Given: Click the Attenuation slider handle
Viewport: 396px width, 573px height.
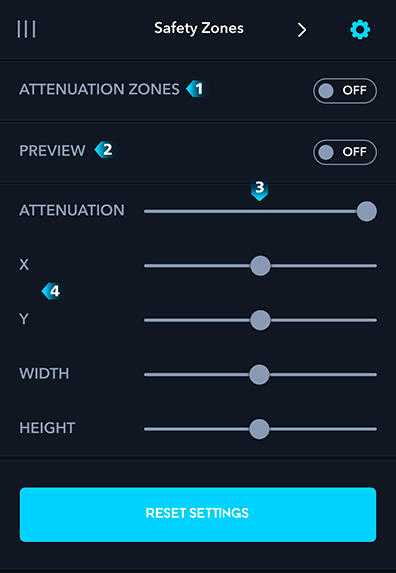Looking at the screenshot, I should pos(366,211).
